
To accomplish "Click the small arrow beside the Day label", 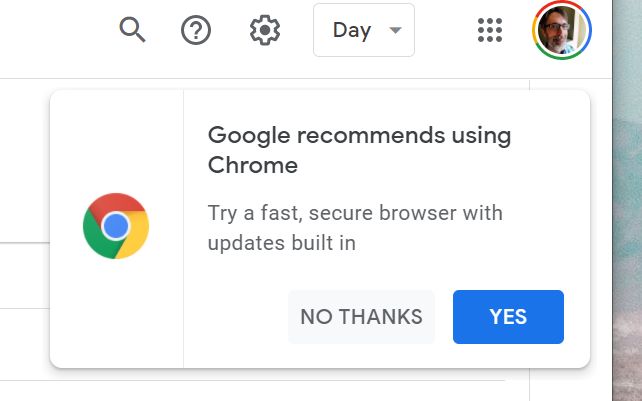I will pos(395,30).
